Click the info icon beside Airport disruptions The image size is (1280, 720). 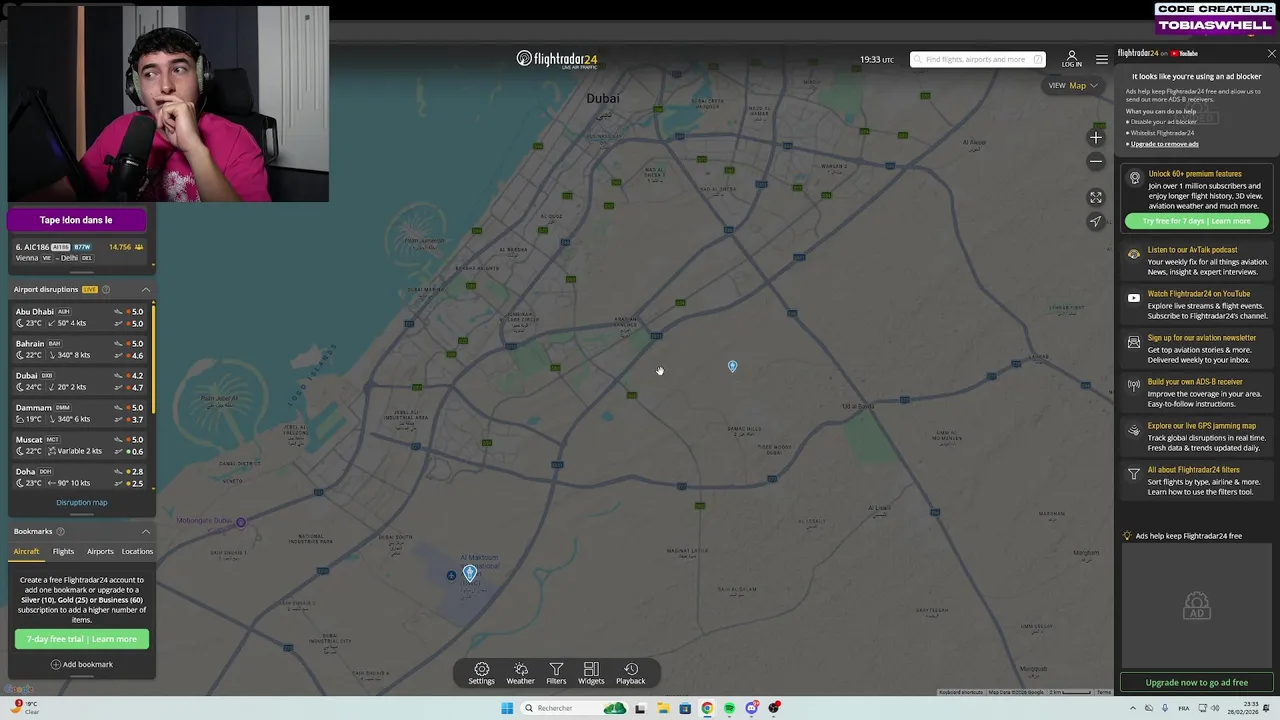tap(106, 290)
